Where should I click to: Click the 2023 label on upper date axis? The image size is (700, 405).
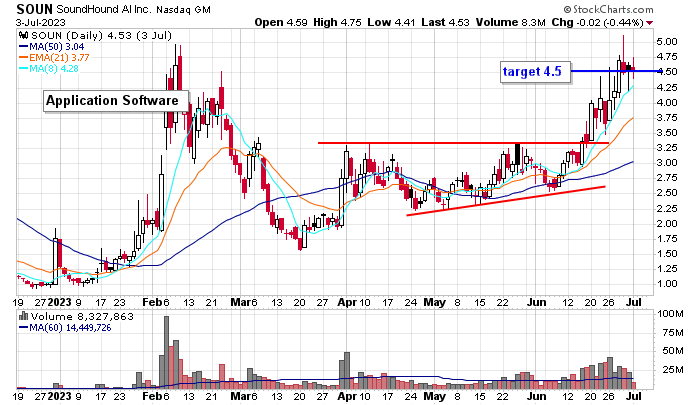[59, 302]
